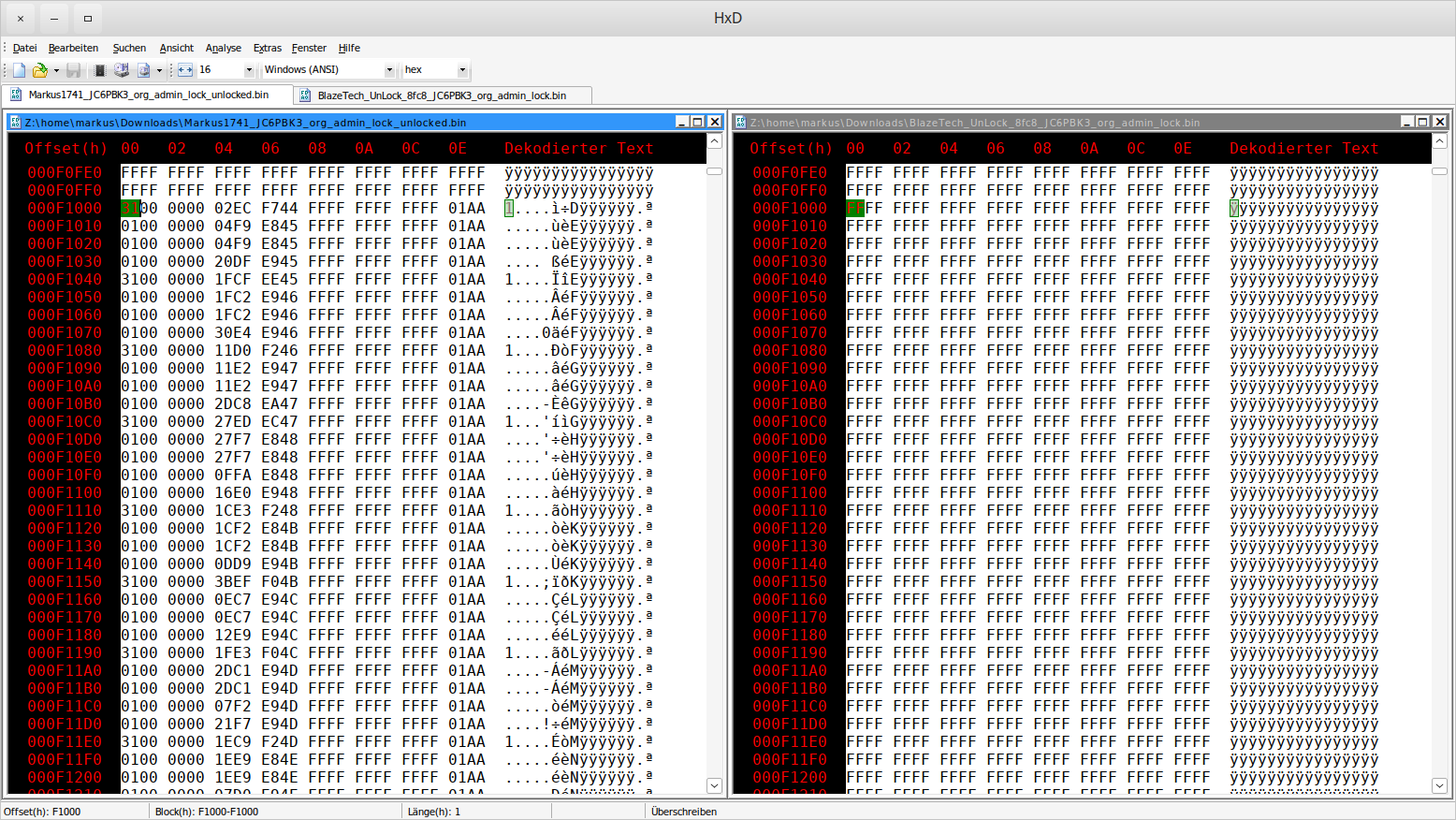Click scroll-up arrow in the unlocked.bin window
The width and height of the screenshot is (1456, 820).
click(x=714, y=141)
